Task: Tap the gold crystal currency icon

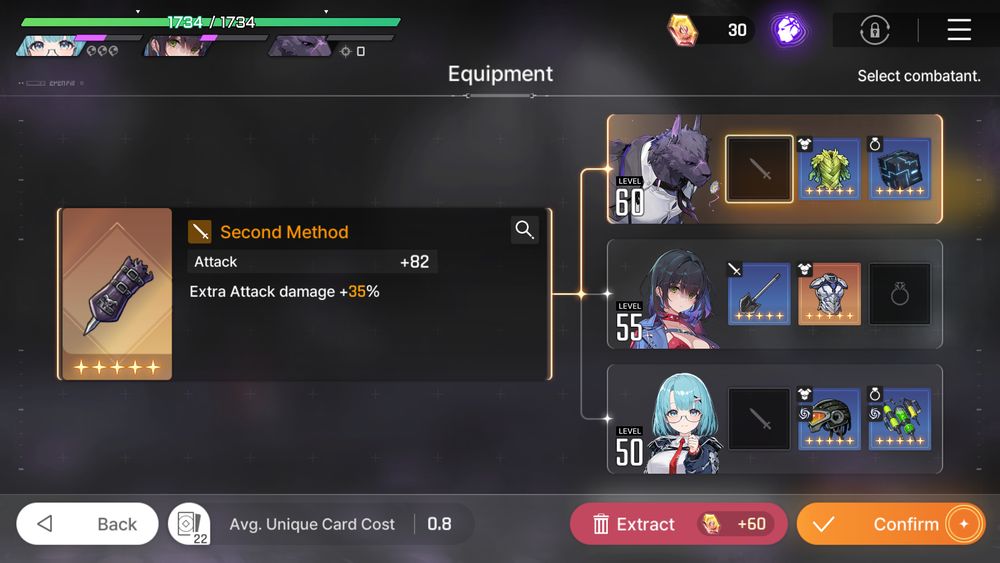Action: pyautogui.click(x=682, y=30)
